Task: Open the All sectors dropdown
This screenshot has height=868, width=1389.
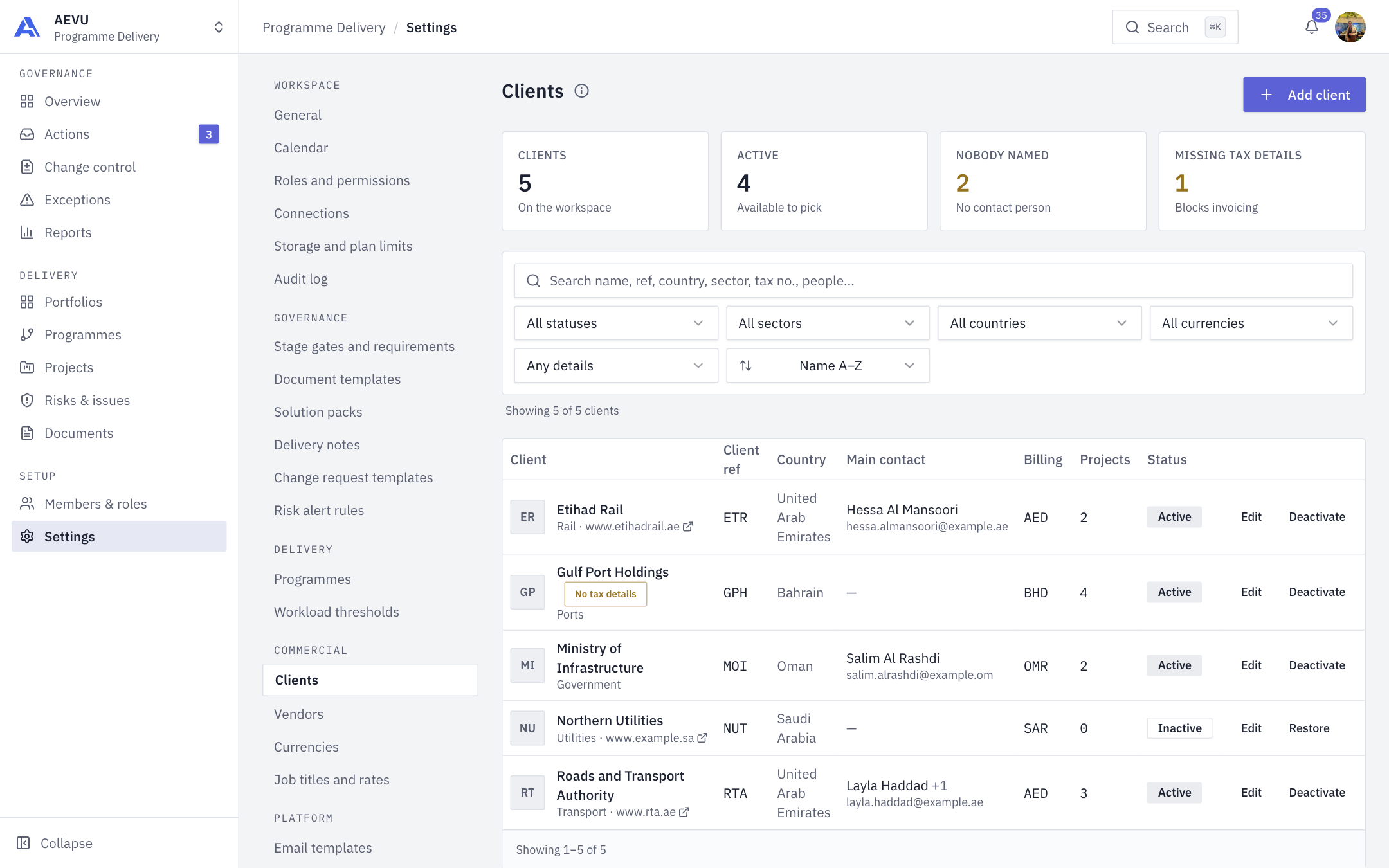Action: coord(827,323)
